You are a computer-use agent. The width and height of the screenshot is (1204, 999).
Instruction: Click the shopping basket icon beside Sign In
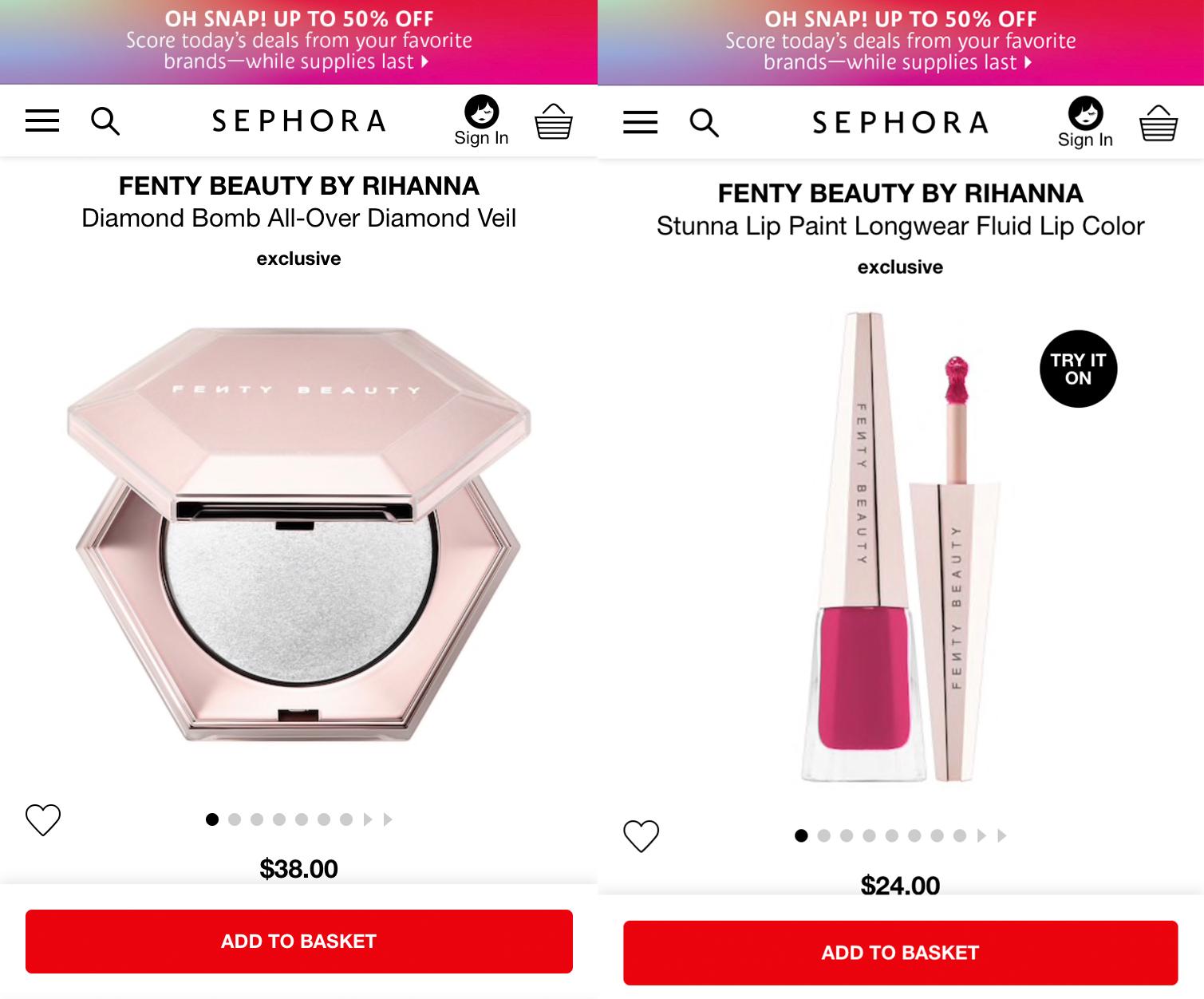pos(554,121)
